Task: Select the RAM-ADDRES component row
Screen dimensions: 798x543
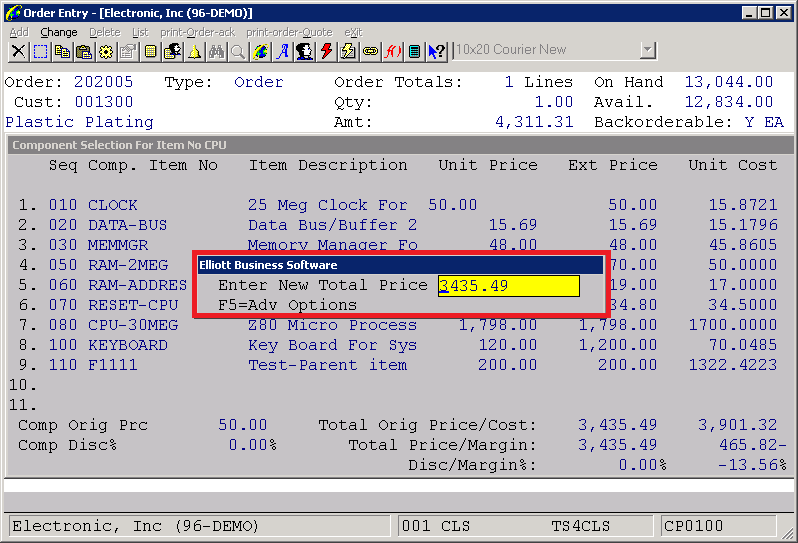Action: (x=398, y=285)
